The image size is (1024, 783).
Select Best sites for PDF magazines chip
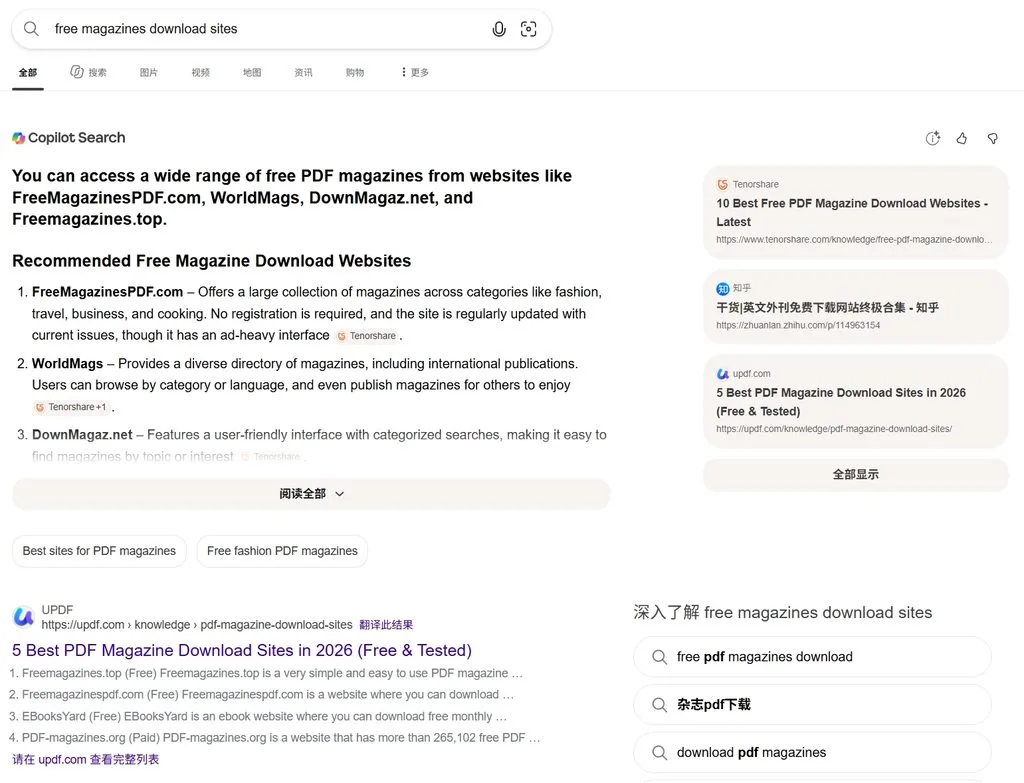tap(99, 551)
